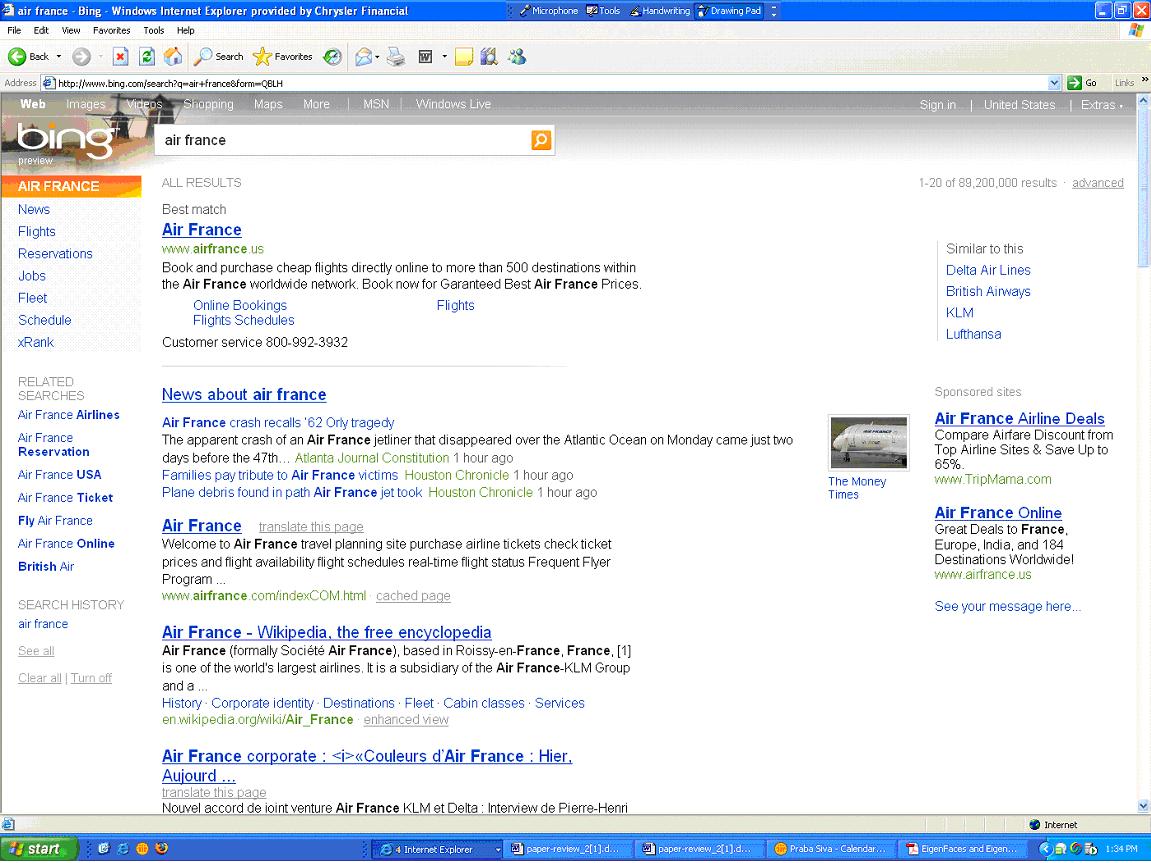Screen dimensions: 1151x863
Task: Go to the browser Home page icon
Action: (x=173, y=57)
